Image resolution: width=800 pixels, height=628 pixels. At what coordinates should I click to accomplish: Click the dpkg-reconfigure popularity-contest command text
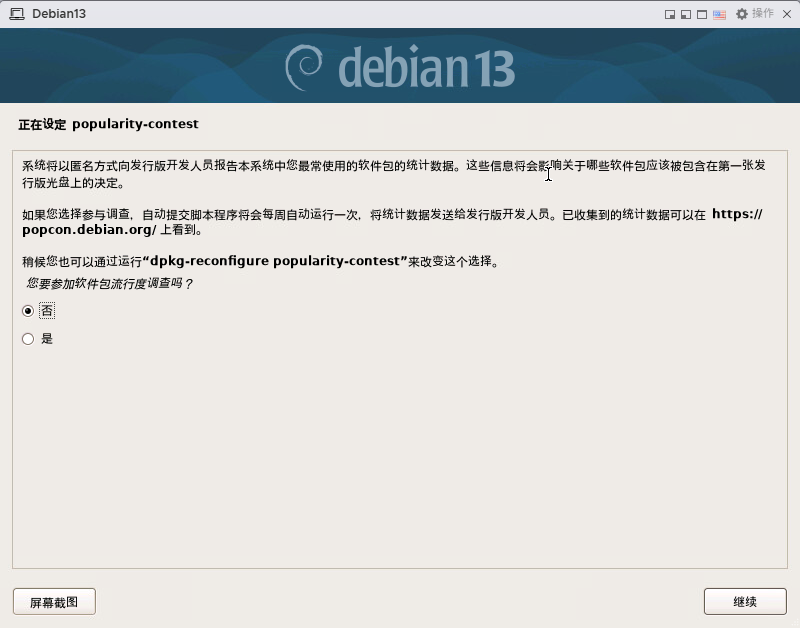click(x=275, y=261)
